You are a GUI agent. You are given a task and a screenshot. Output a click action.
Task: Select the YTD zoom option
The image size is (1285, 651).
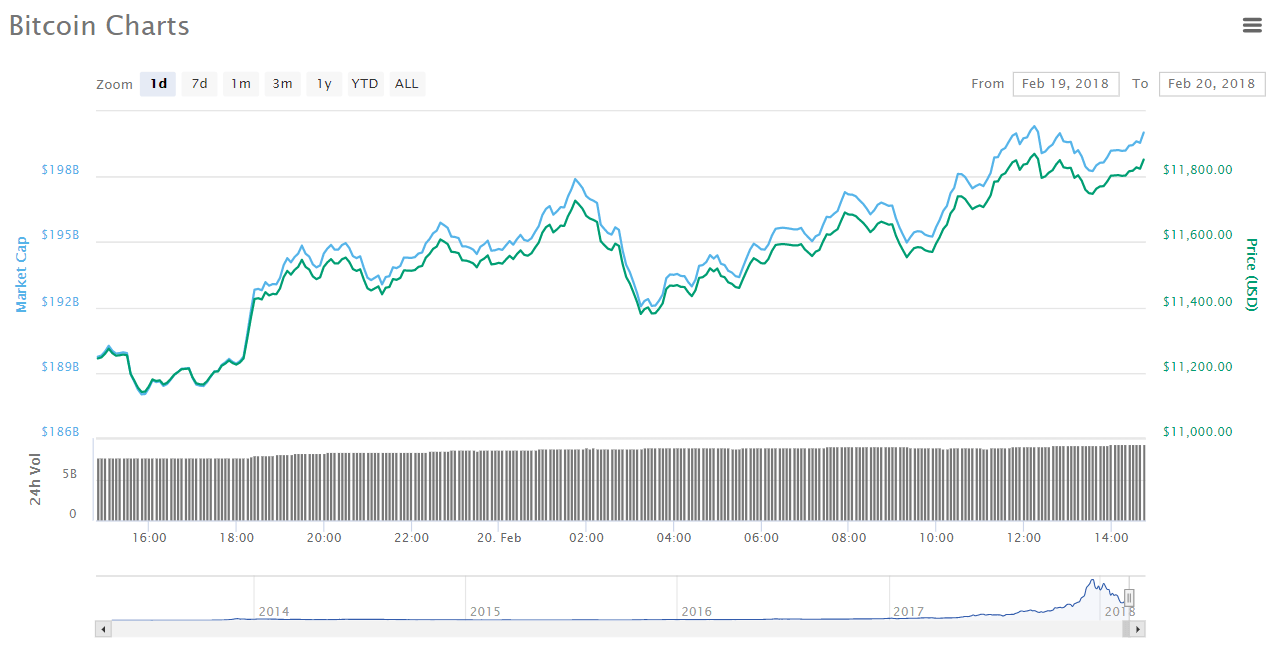[x=365, y=84]
